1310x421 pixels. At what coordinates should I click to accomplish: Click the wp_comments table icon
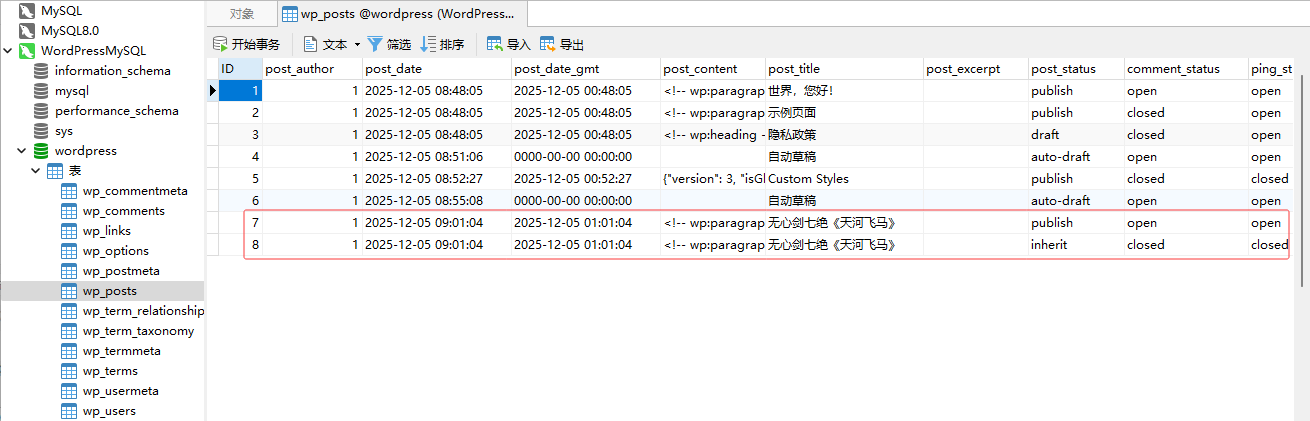tap(69, 210)
